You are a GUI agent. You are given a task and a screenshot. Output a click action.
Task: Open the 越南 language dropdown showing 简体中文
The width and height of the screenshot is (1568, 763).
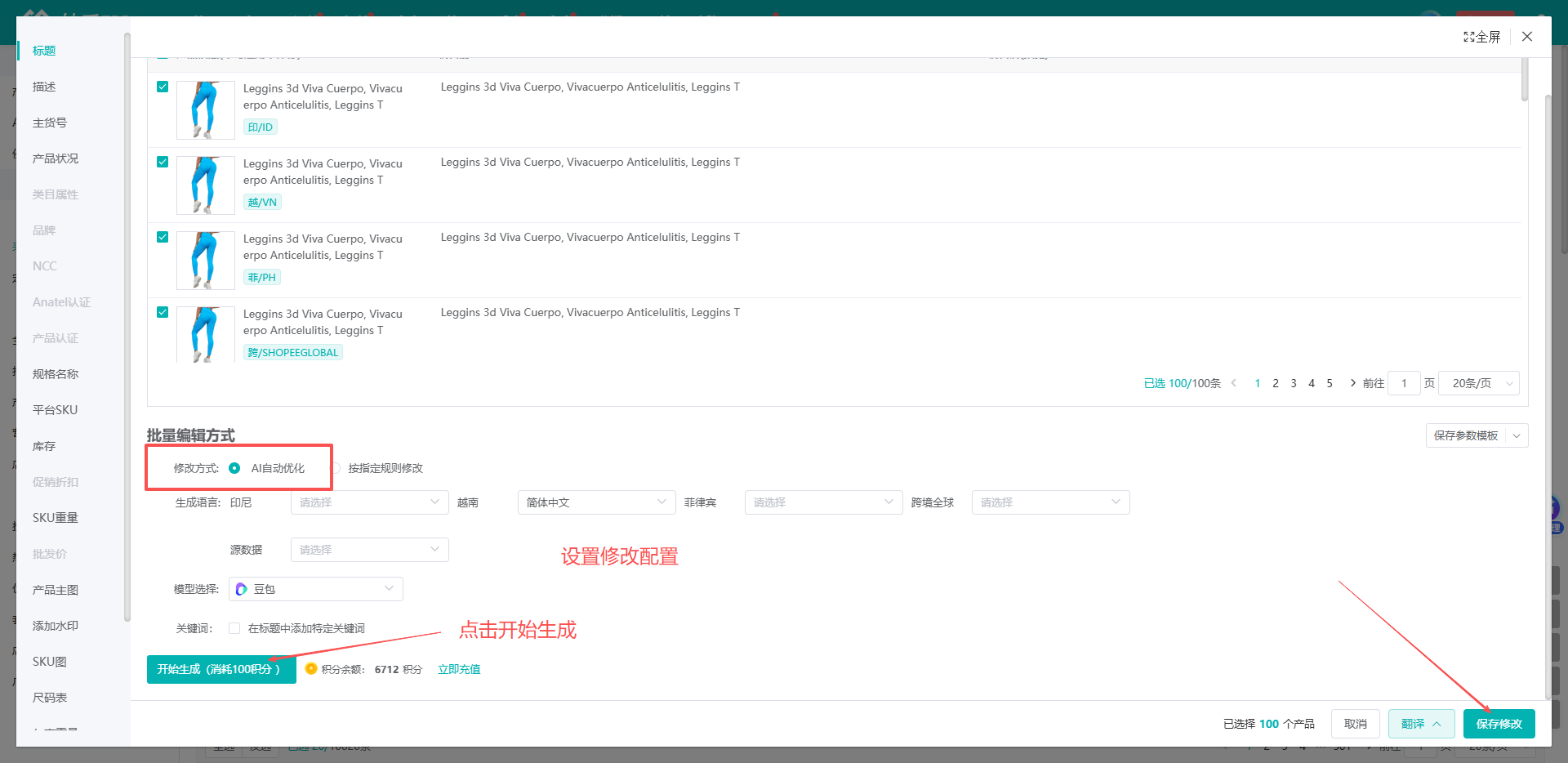click(597, 502)
